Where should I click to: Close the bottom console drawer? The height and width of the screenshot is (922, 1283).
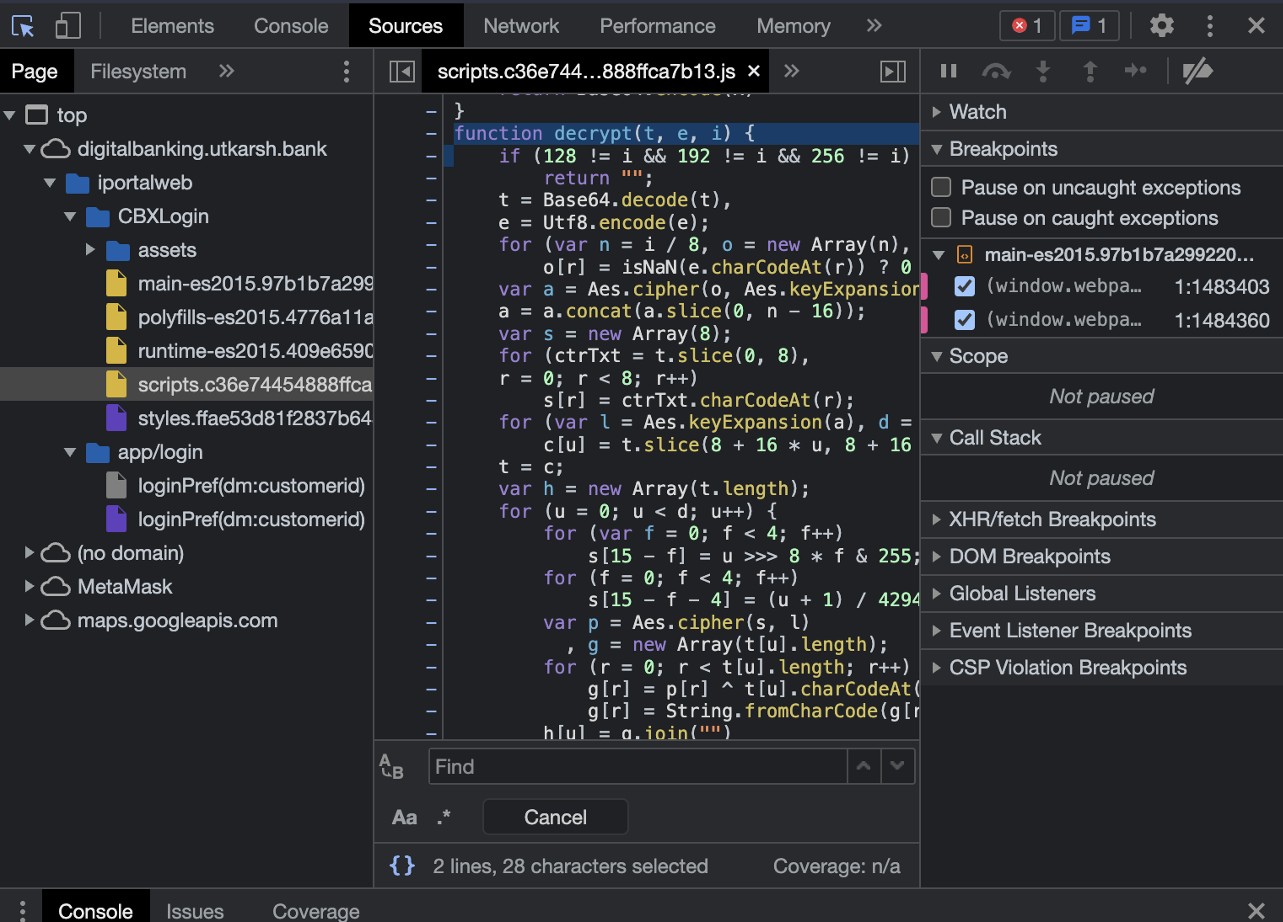pos(1256,910)
